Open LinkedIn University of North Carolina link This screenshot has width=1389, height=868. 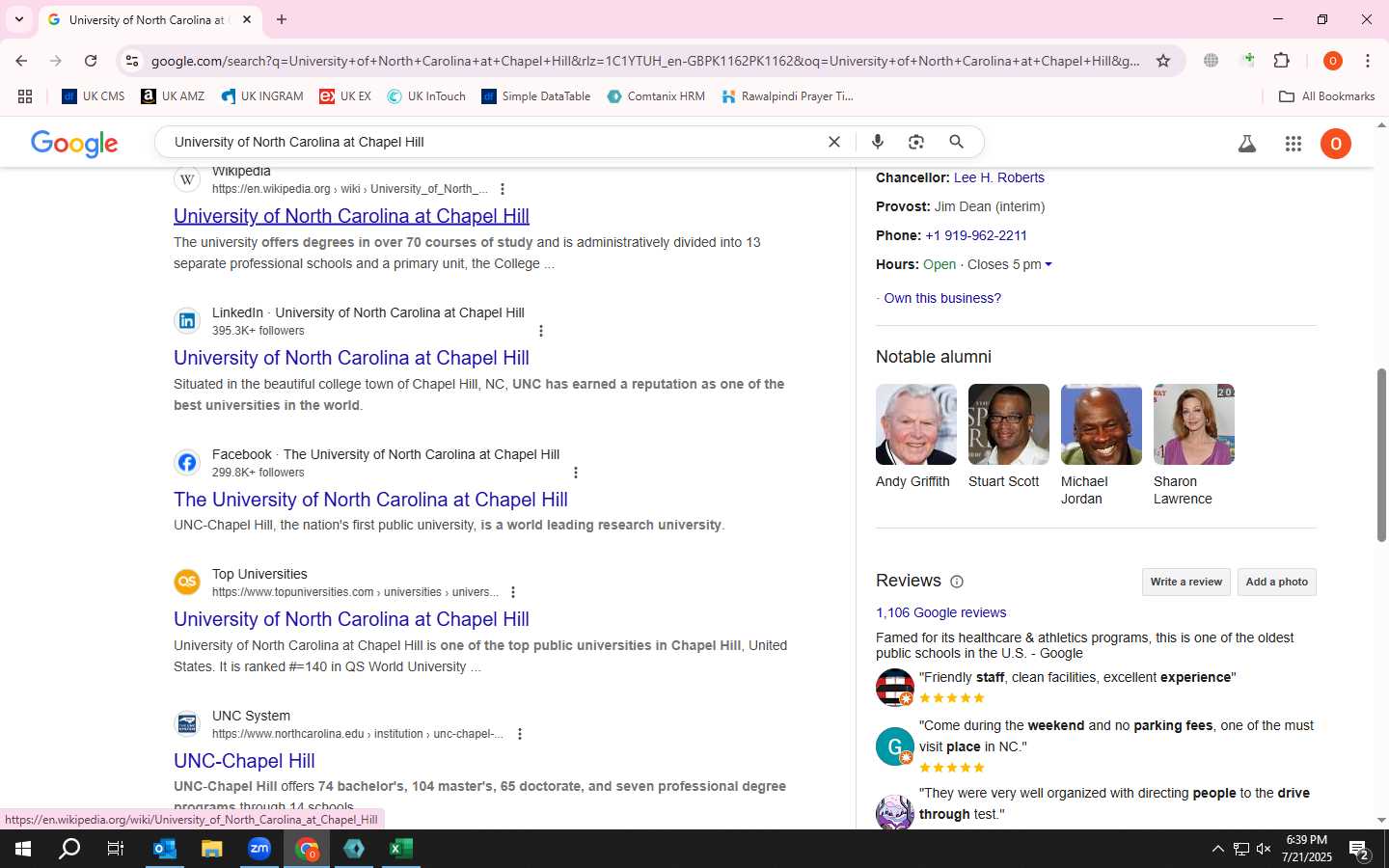click(351, 358)
